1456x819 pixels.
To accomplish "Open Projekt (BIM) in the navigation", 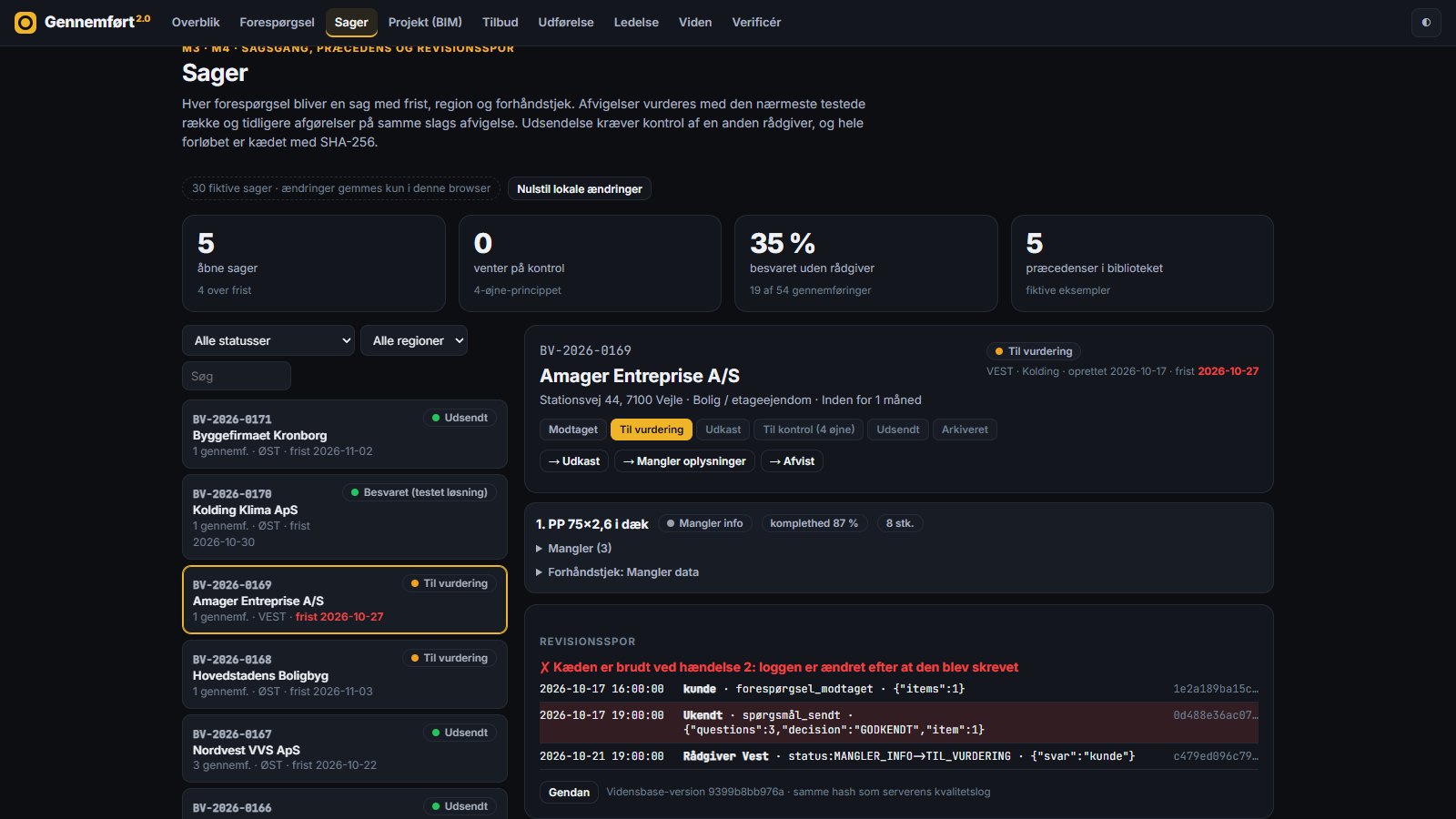I will [425, 22].
